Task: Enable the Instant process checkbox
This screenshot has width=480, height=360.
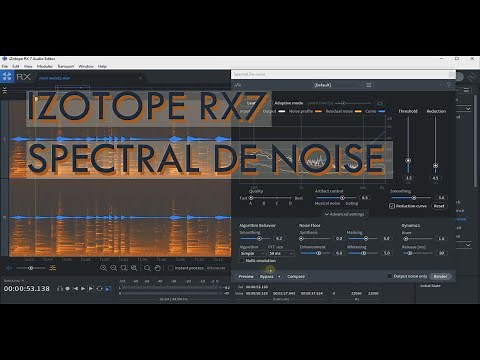Action: (170, 268)
